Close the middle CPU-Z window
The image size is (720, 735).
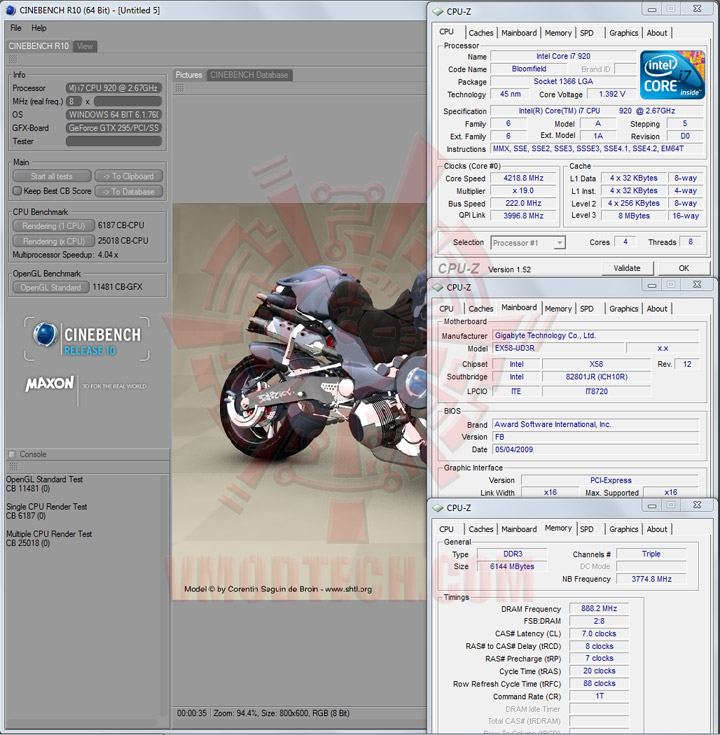697,285
